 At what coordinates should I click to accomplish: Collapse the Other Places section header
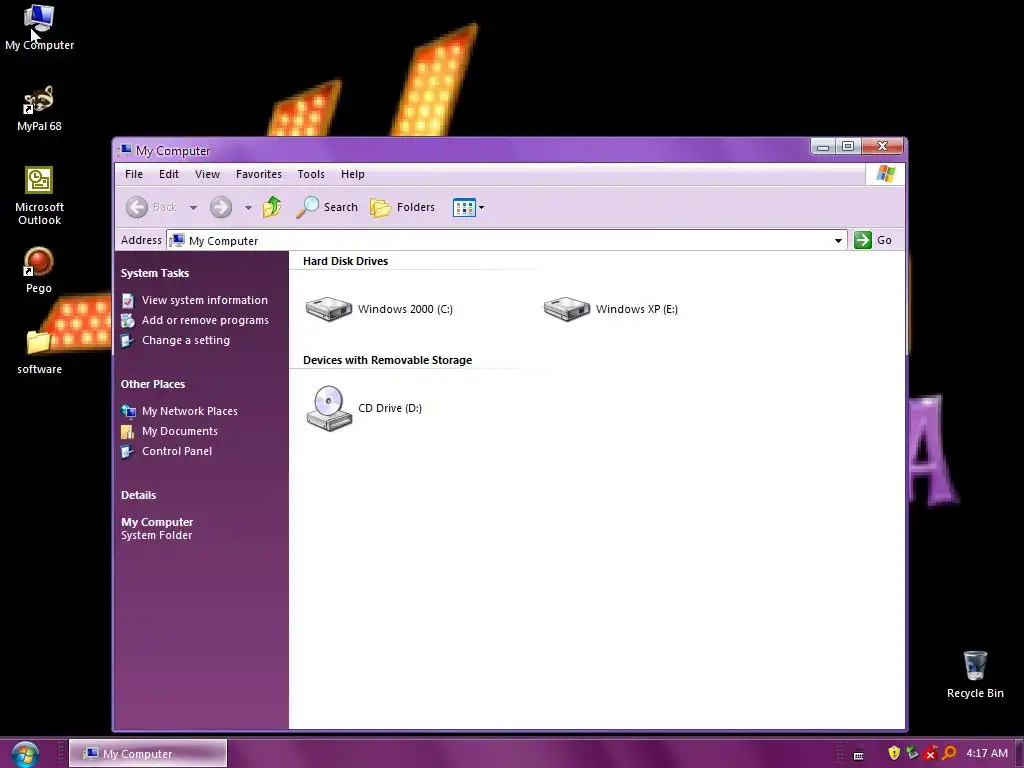click(x=153, y=384)
